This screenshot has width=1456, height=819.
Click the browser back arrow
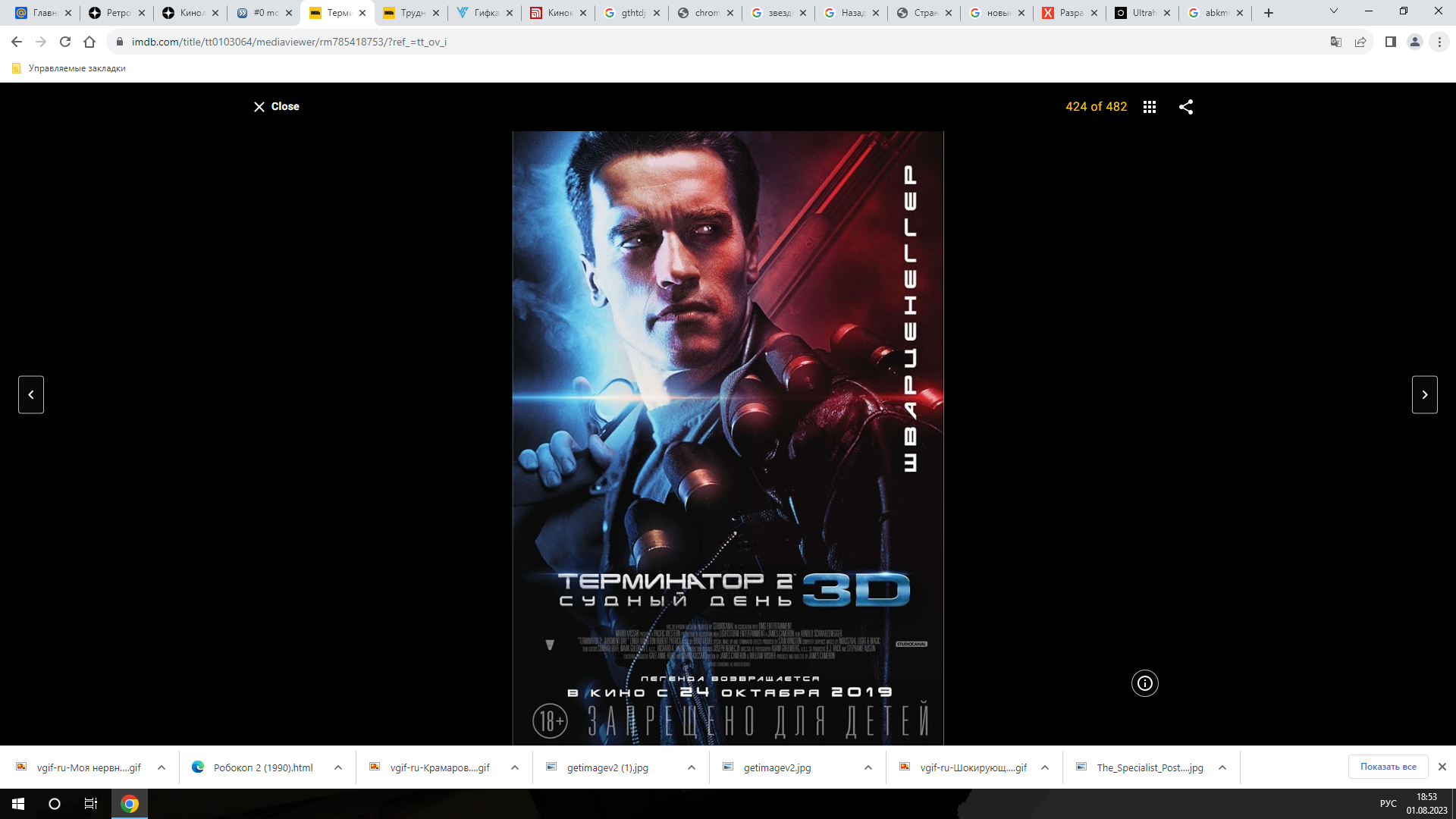point(17,42)
